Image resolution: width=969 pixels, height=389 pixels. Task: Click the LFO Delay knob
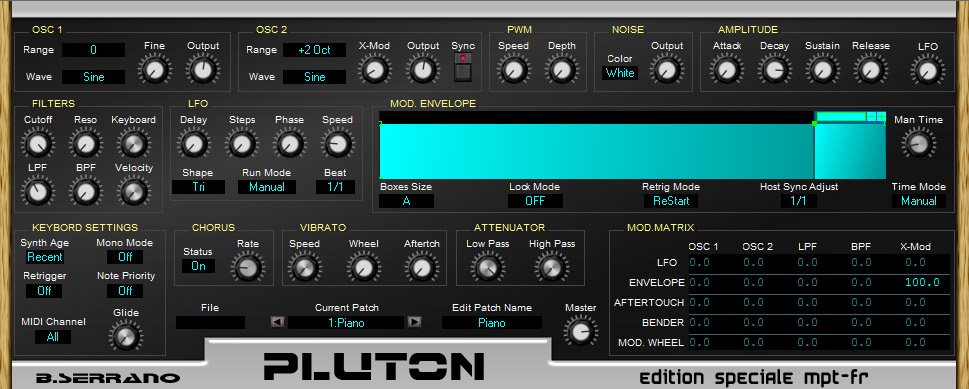(193, 143)
